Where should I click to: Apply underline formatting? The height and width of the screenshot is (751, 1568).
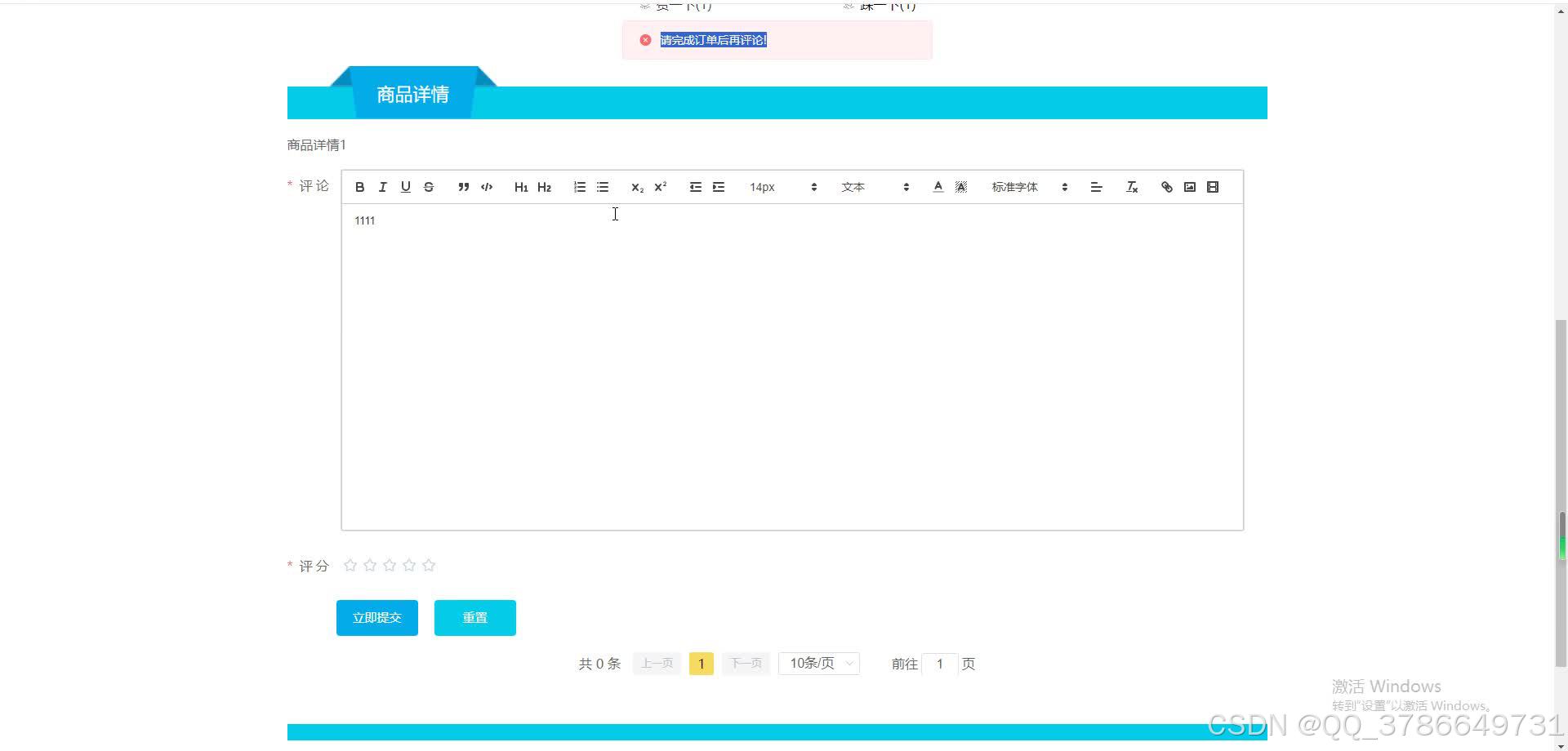(405, 187)
